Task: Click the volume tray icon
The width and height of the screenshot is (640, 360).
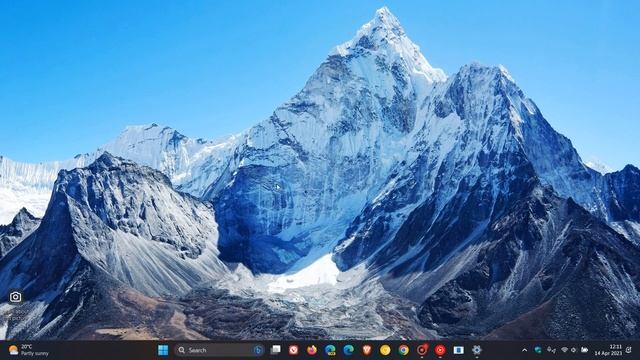Action: (x=574, y=350)
